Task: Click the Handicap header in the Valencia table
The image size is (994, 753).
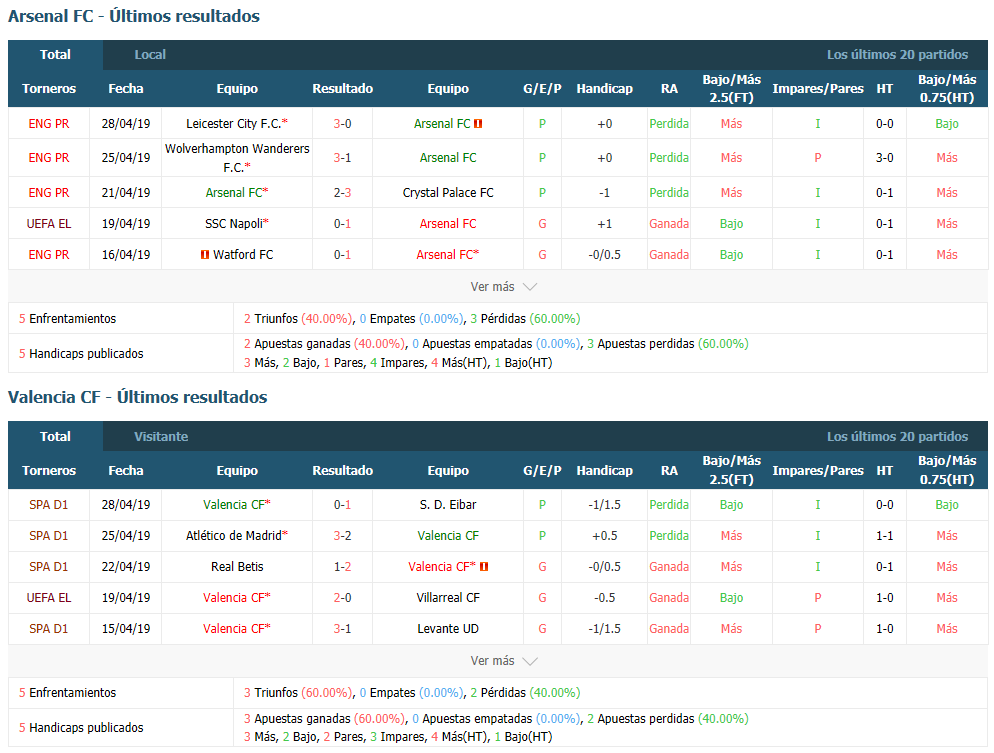Action: coord(604,471)
